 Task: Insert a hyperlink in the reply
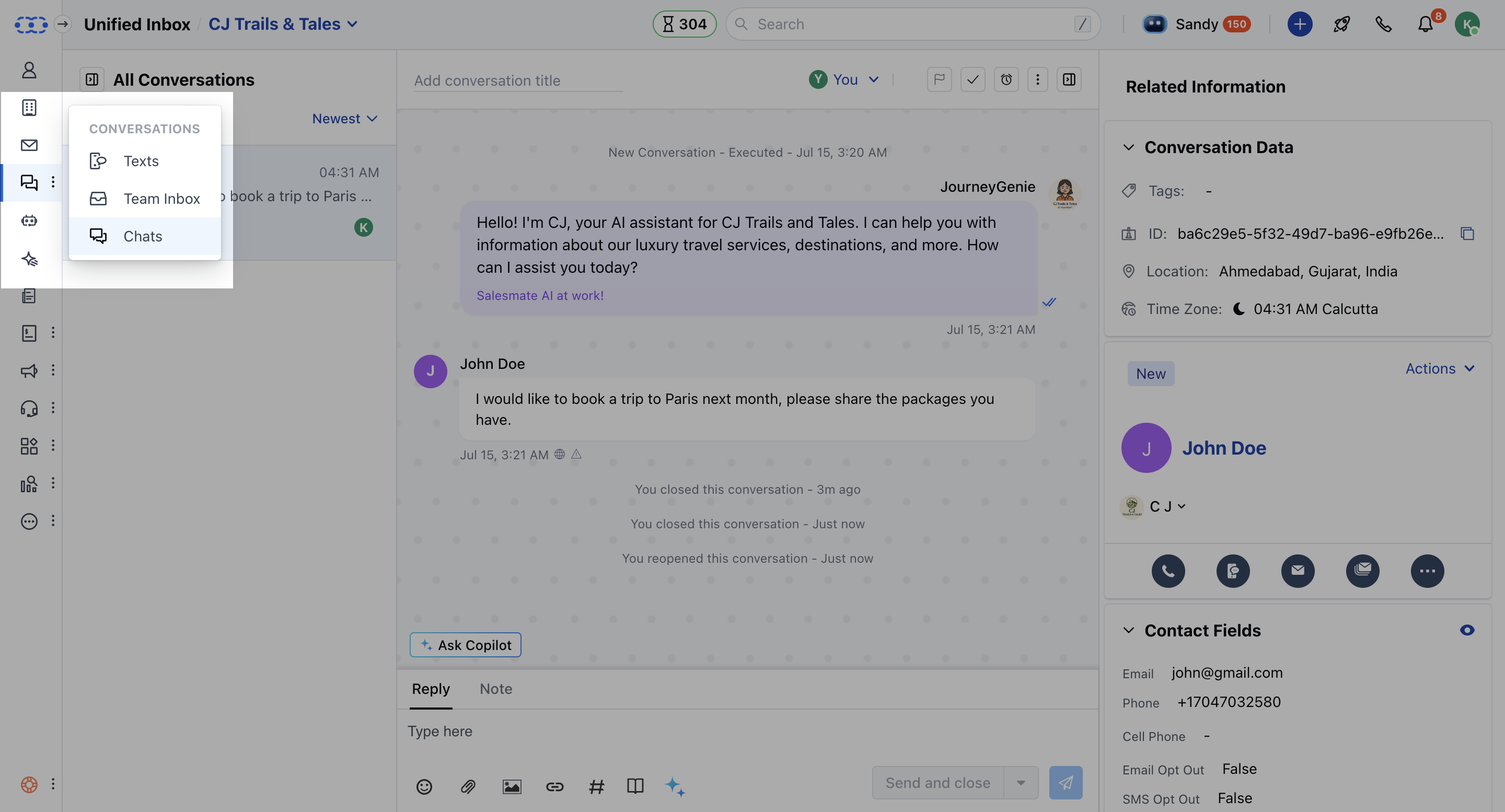click(x=554, y=786)
